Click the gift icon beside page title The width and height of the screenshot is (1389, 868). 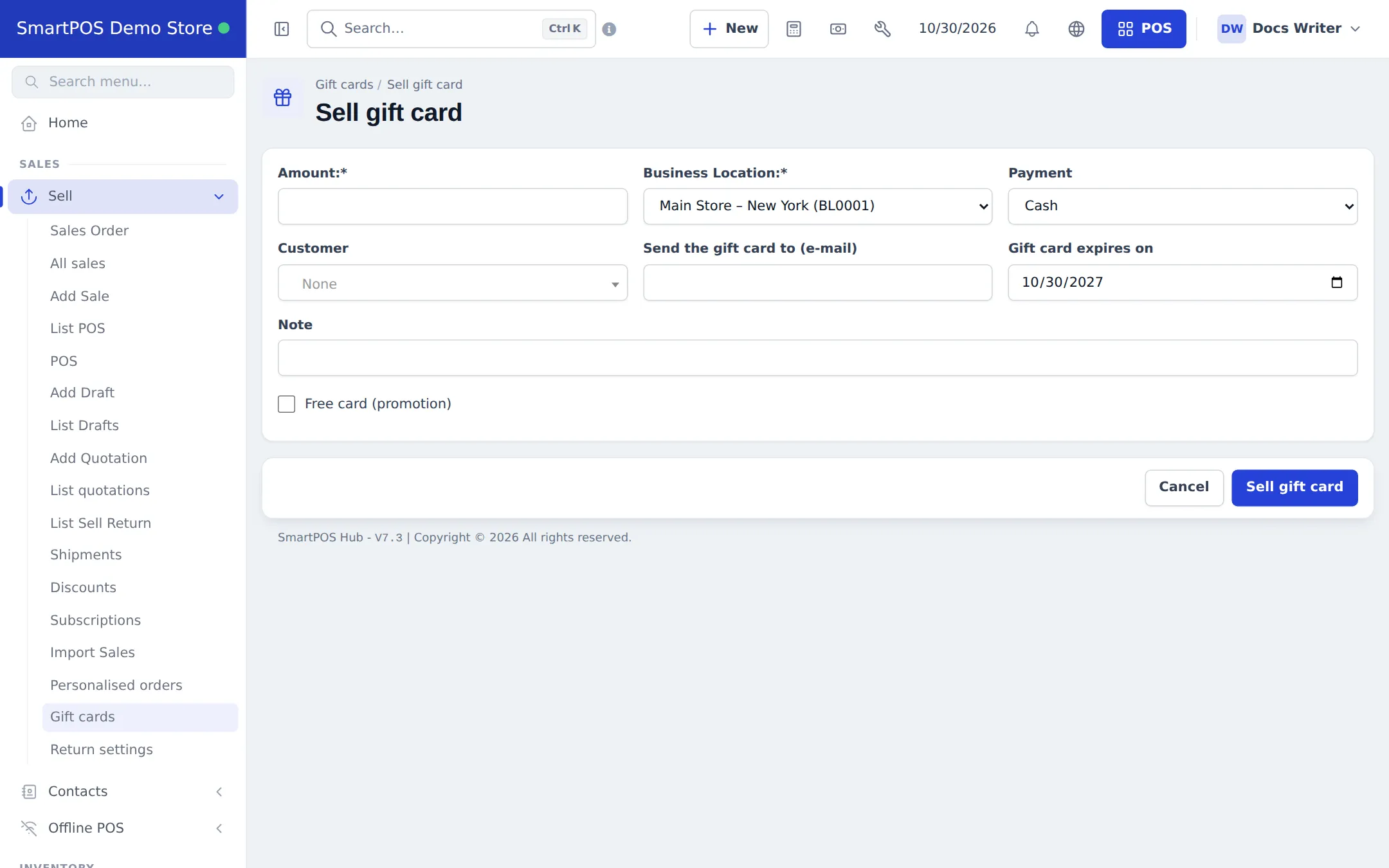(282, 97)
